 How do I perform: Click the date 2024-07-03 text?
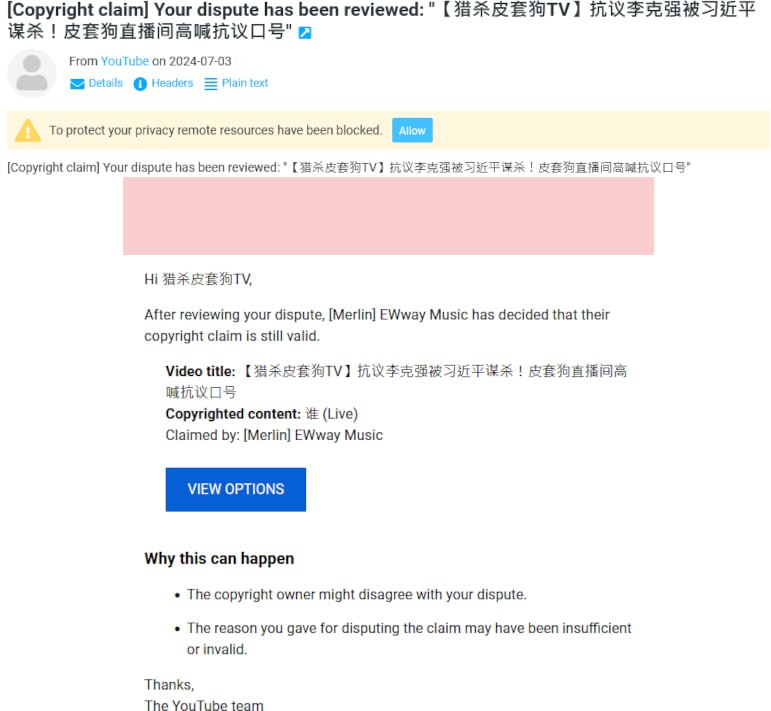coord(200,61)
